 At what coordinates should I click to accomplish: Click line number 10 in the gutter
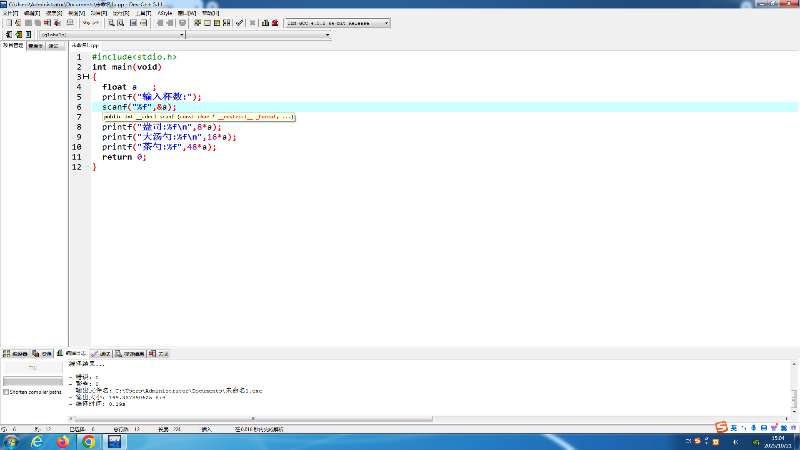tap(77, 147)
